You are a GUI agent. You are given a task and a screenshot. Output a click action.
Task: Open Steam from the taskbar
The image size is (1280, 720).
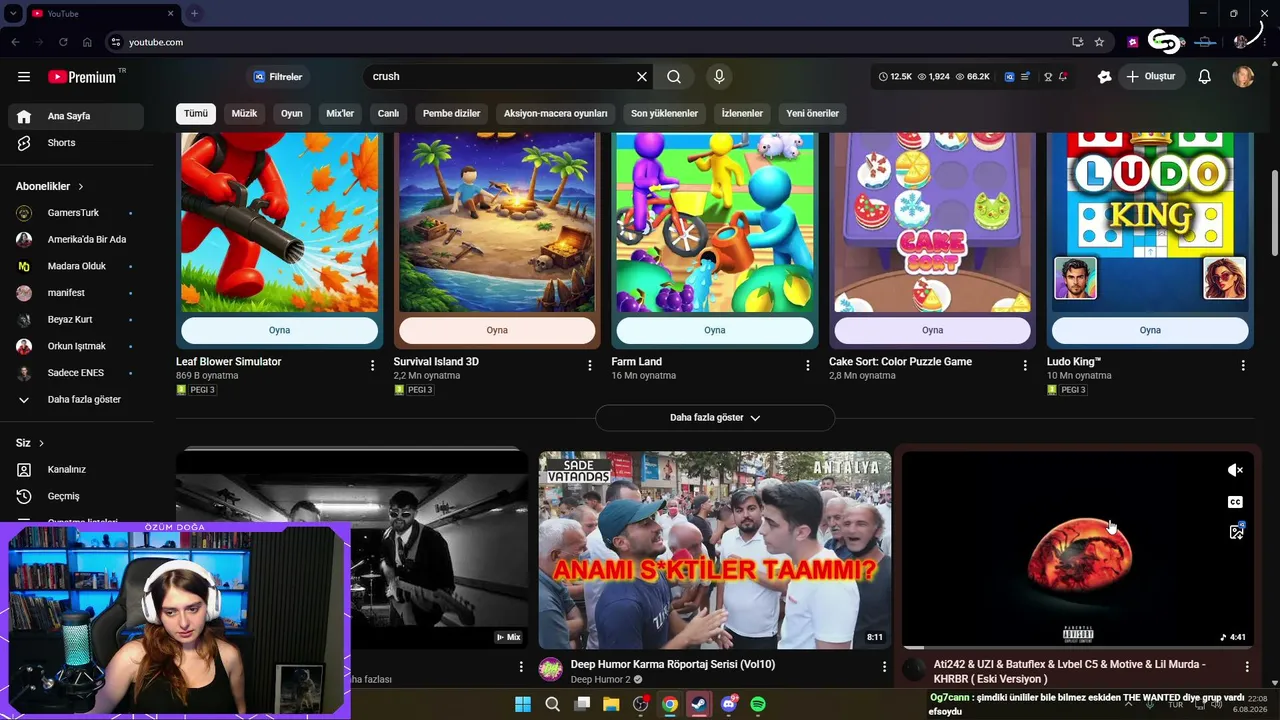[699, 704]
